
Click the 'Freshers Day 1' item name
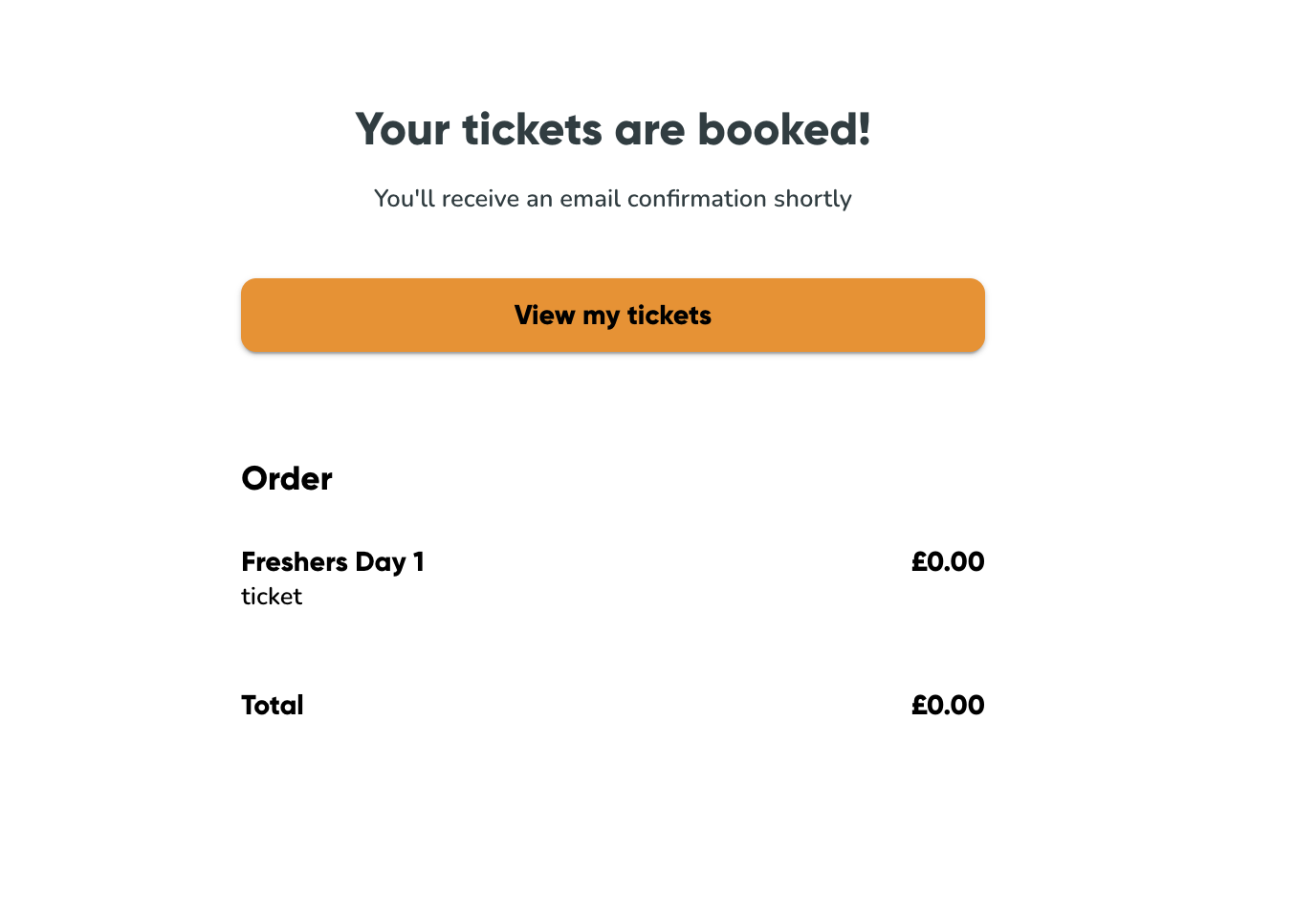click(x=333, y=561)
